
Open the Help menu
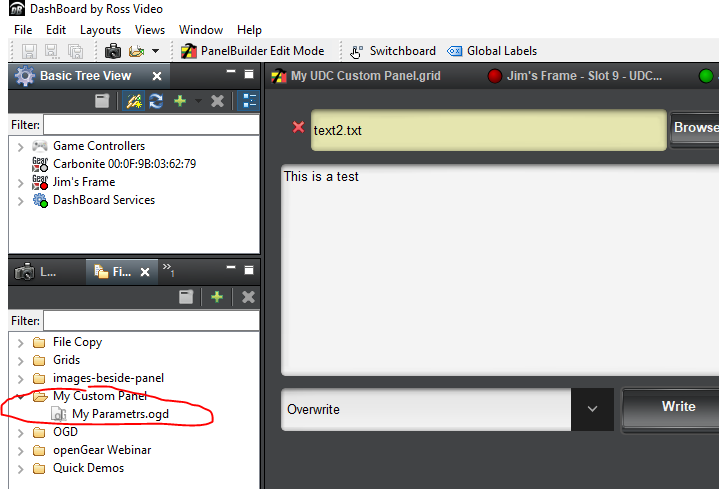[x=249, y=30]
